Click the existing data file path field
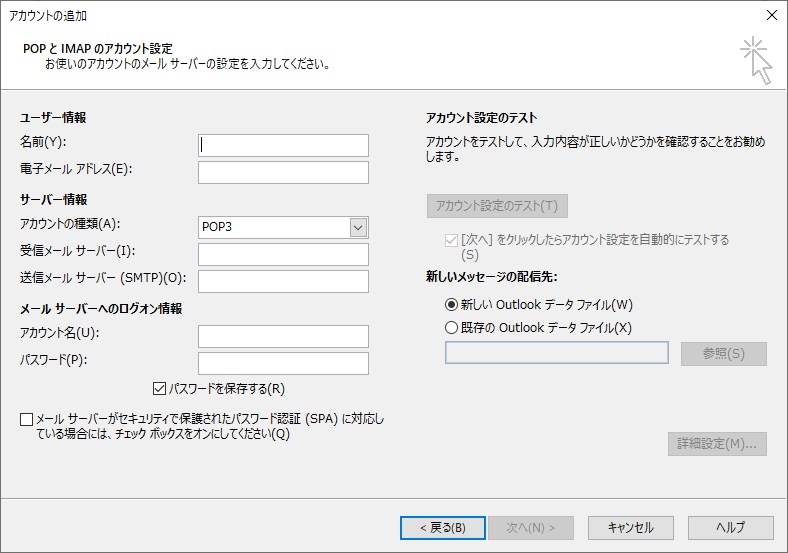This screenshot has height=553, width=788. click(556, 353)
